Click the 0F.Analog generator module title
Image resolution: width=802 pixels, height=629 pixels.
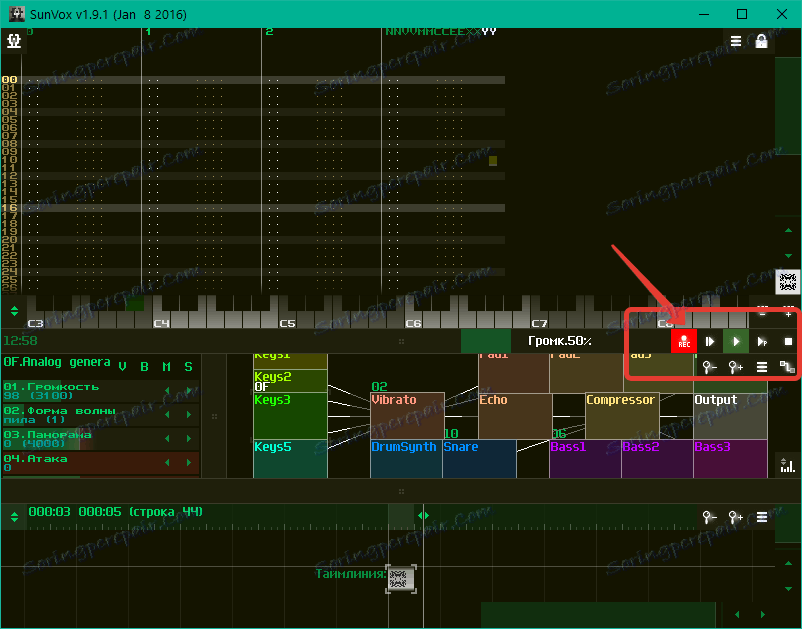coord(57,362)
